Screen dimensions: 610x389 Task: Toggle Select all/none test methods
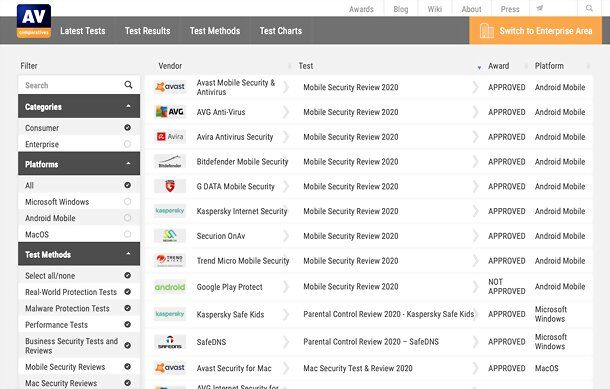pyautogui.click(x=127, y=275)
